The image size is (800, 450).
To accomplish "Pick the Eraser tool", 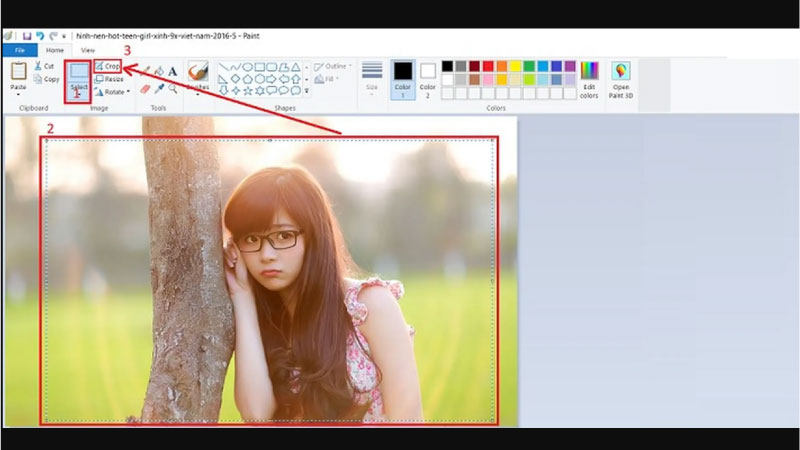I will [x=145, y=89].
